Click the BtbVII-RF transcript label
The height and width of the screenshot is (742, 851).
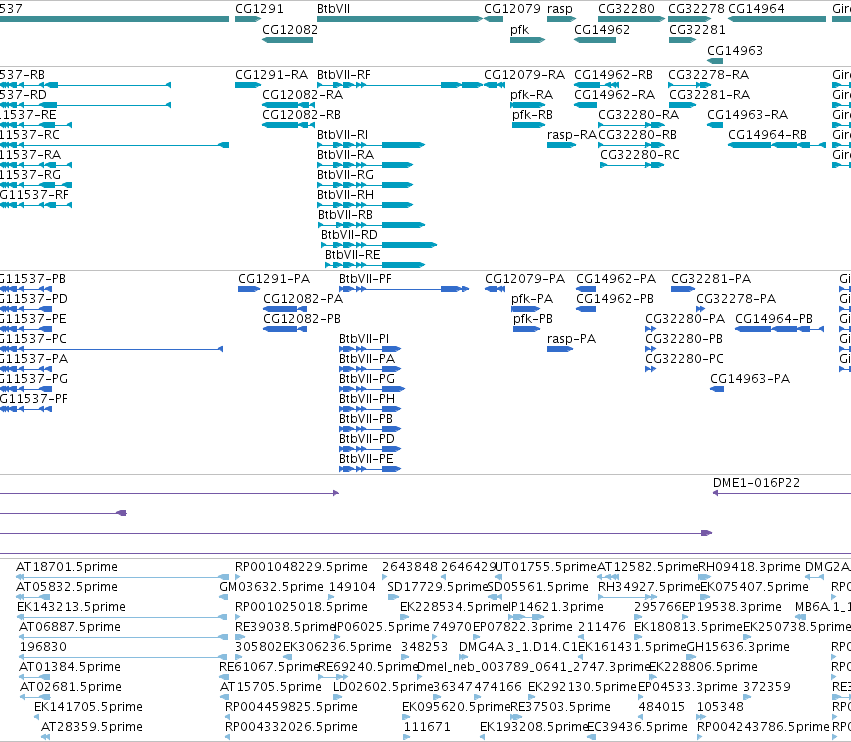pyautogui.click(x=344, y=74)
